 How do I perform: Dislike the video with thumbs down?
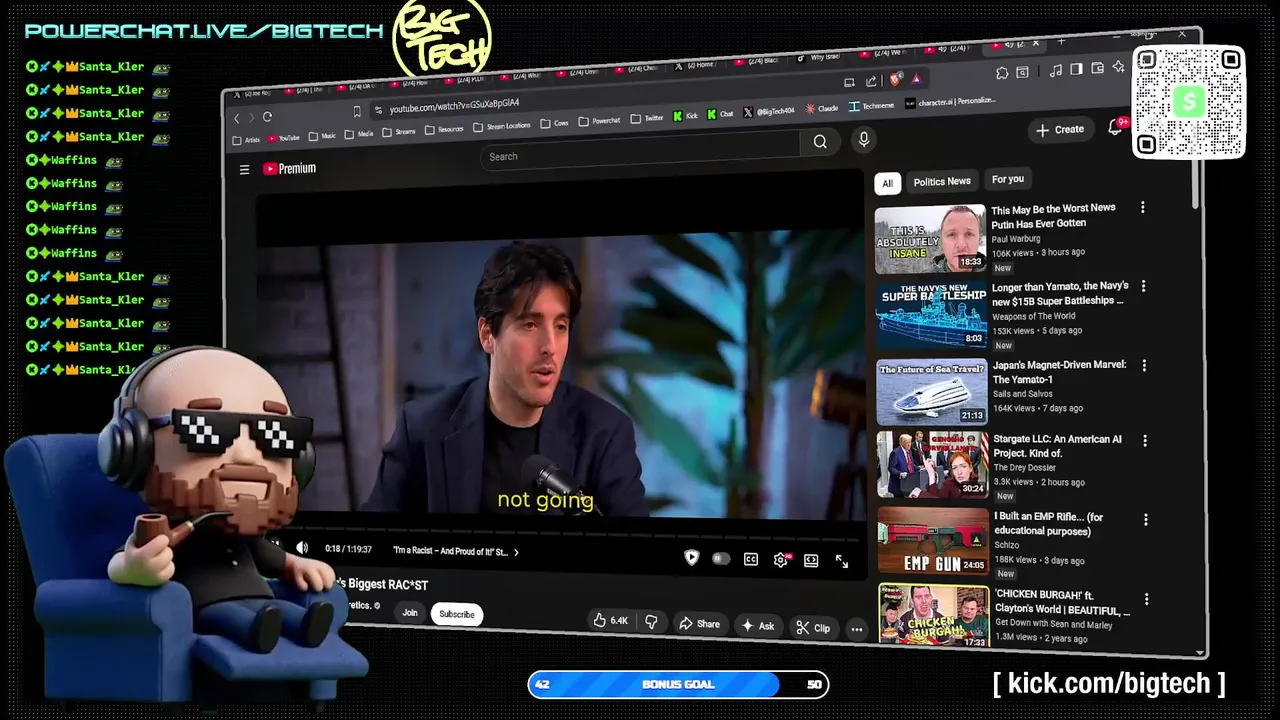(651, 622)
